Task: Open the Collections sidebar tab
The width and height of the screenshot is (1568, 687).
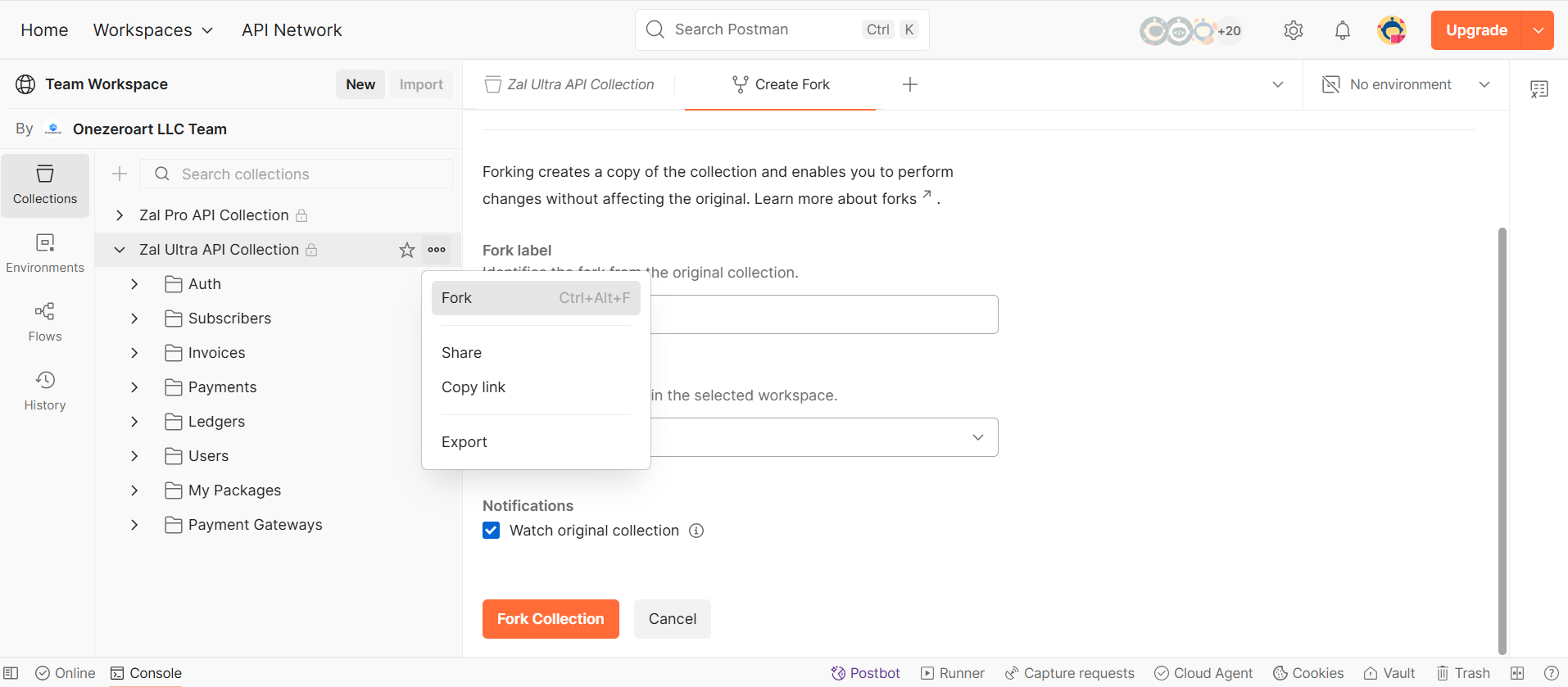Action: click(45, 185)
